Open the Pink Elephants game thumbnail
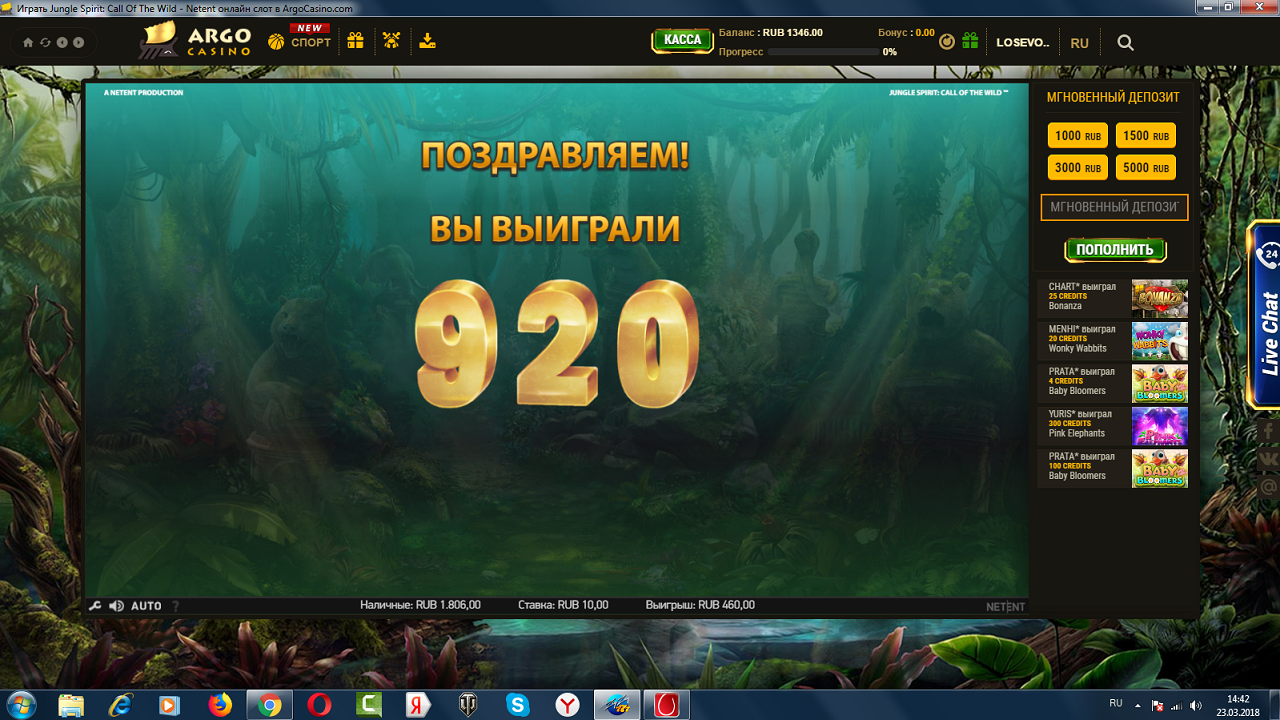 pyautogui.click(x=1159, y=426)
